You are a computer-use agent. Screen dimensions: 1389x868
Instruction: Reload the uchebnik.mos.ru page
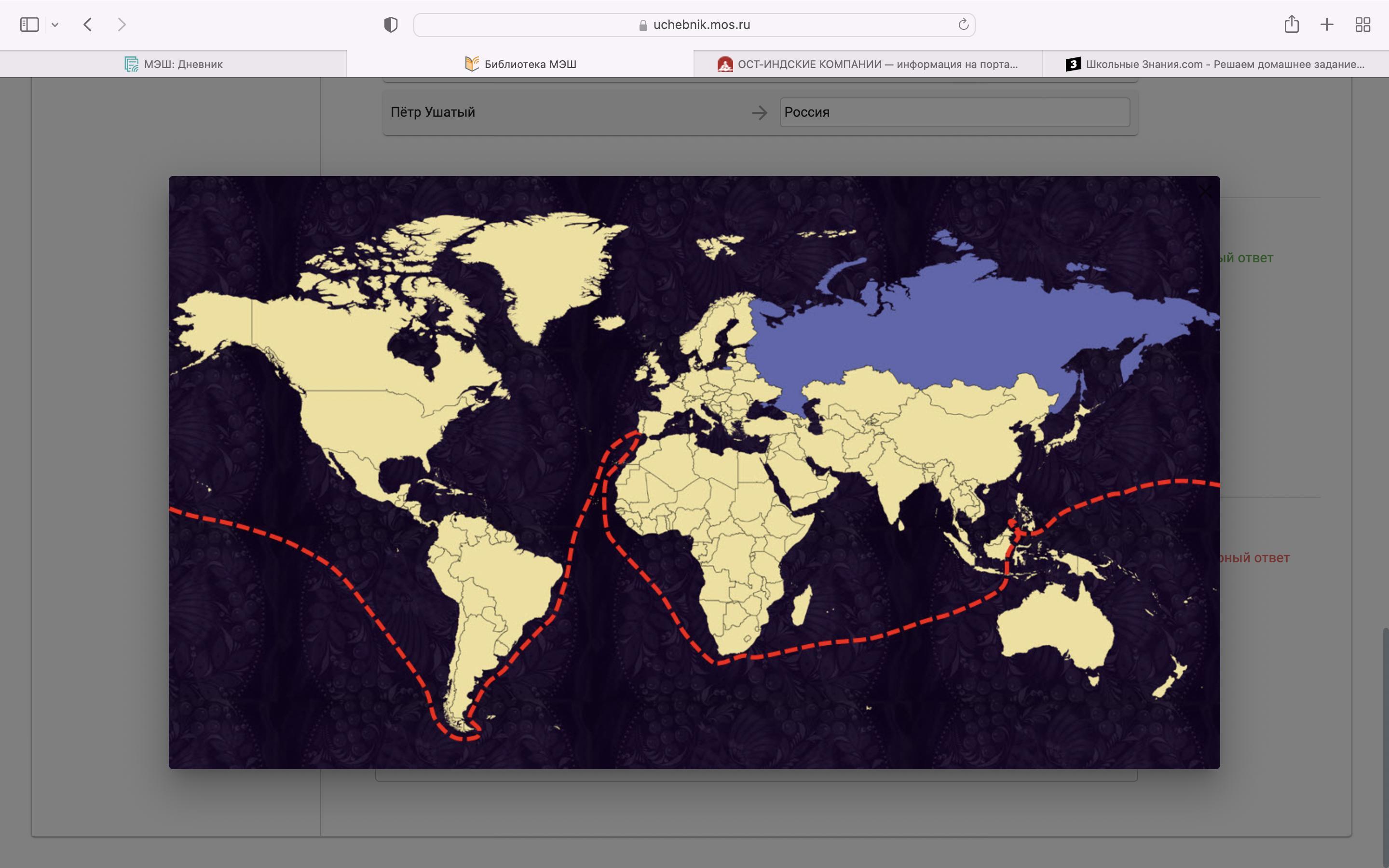pyautogui.click(x=963, y=25)
